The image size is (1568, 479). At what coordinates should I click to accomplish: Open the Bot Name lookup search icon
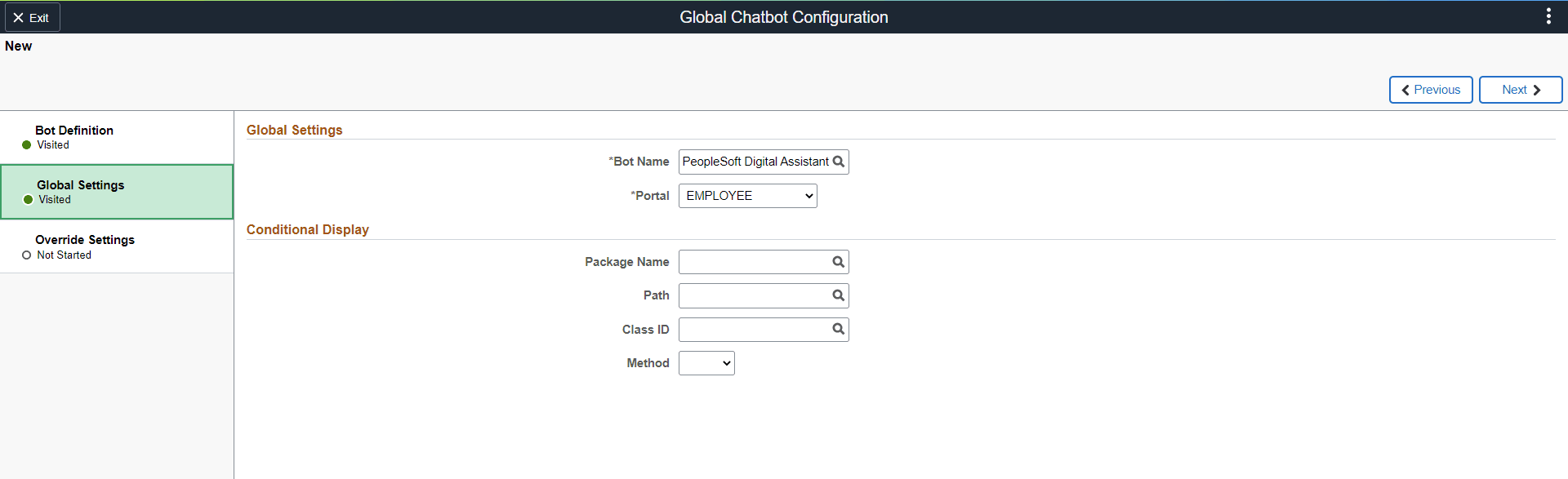[x=838, y=162]
